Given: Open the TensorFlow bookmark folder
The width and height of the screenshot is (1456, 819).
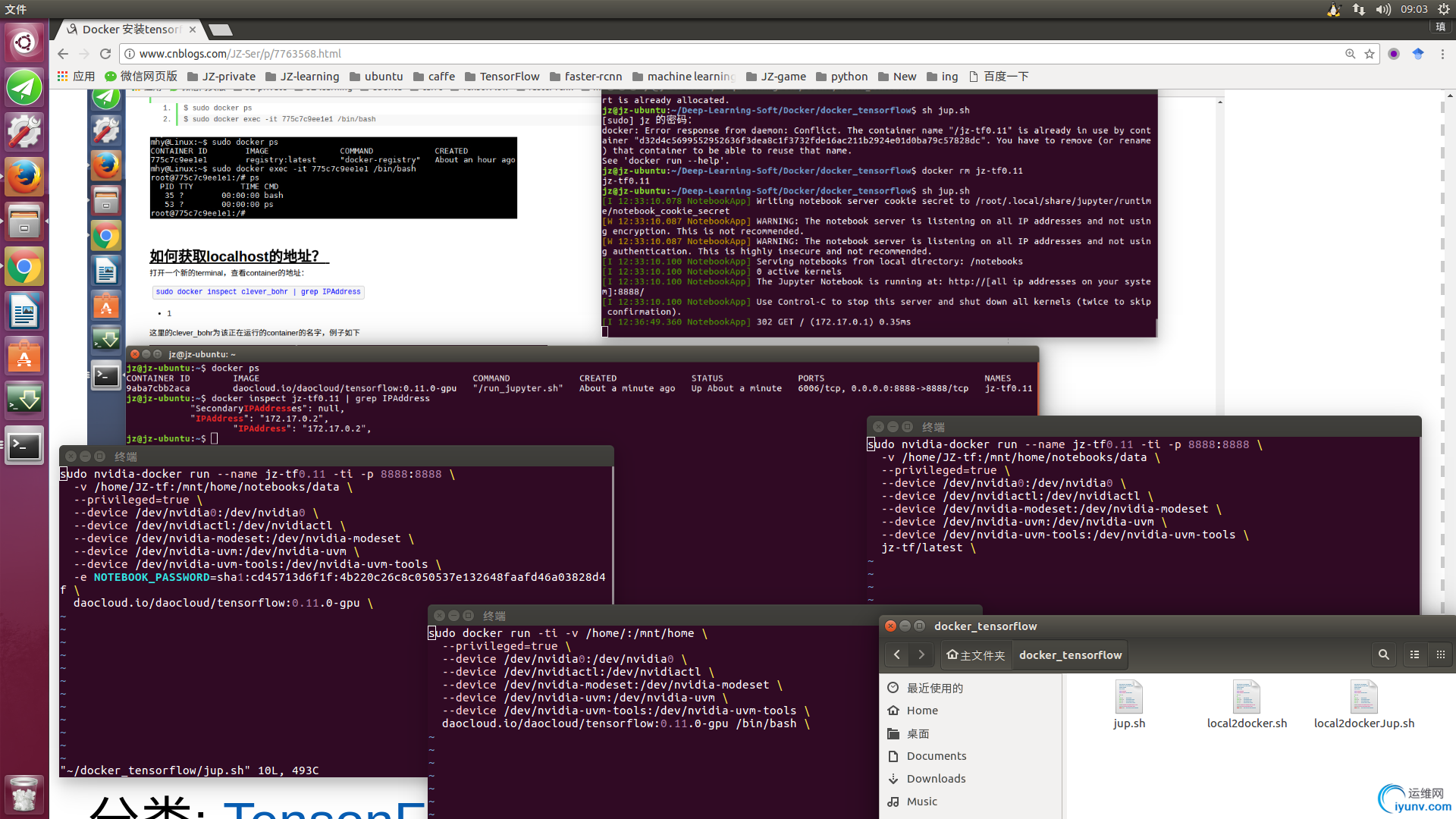Looking at the screenshot, I should click(x=502, y=77).
